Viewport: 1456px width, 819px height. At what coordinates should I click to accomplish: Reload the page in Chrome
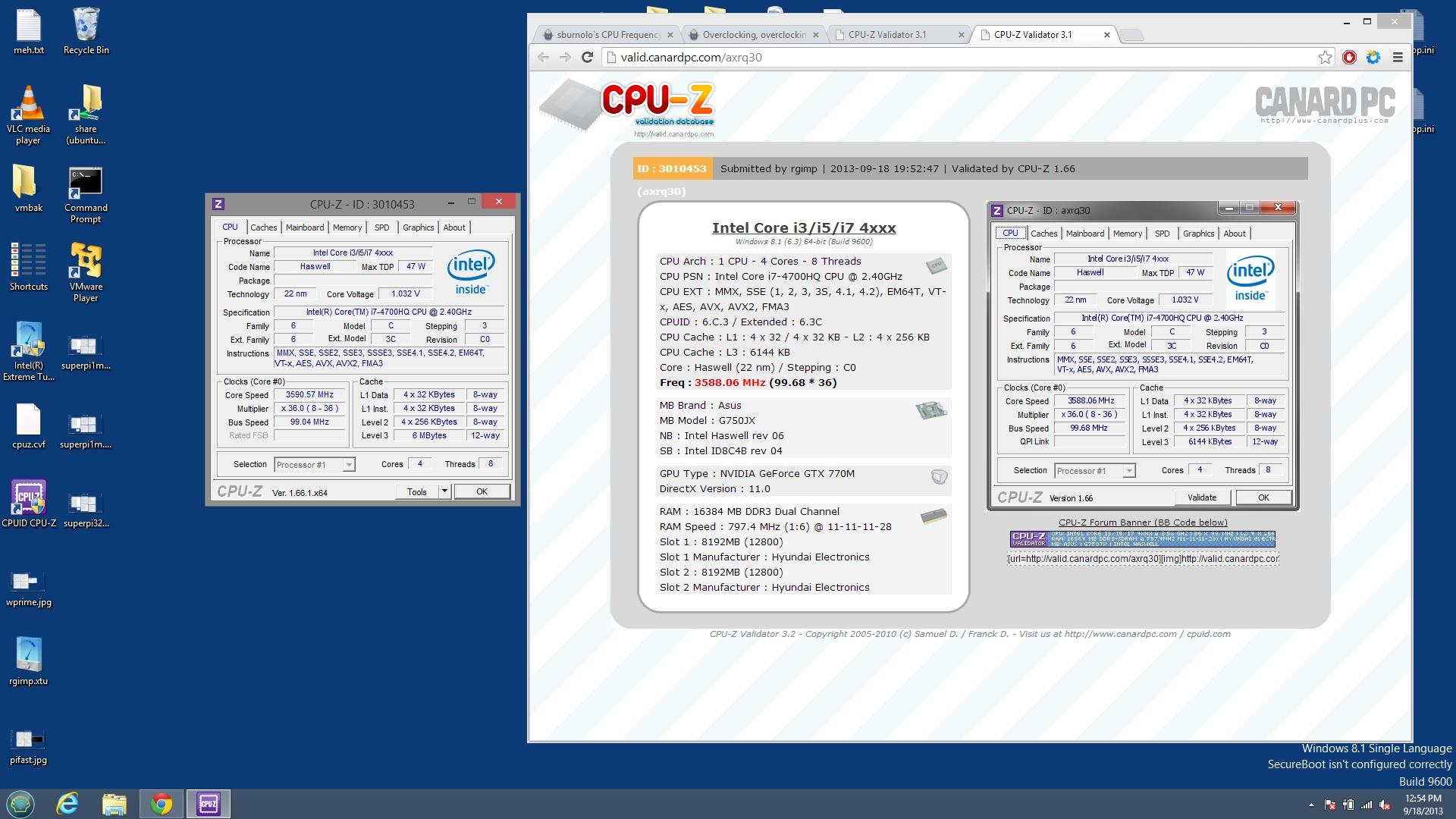pyautogui.click(x=587, y=57)
